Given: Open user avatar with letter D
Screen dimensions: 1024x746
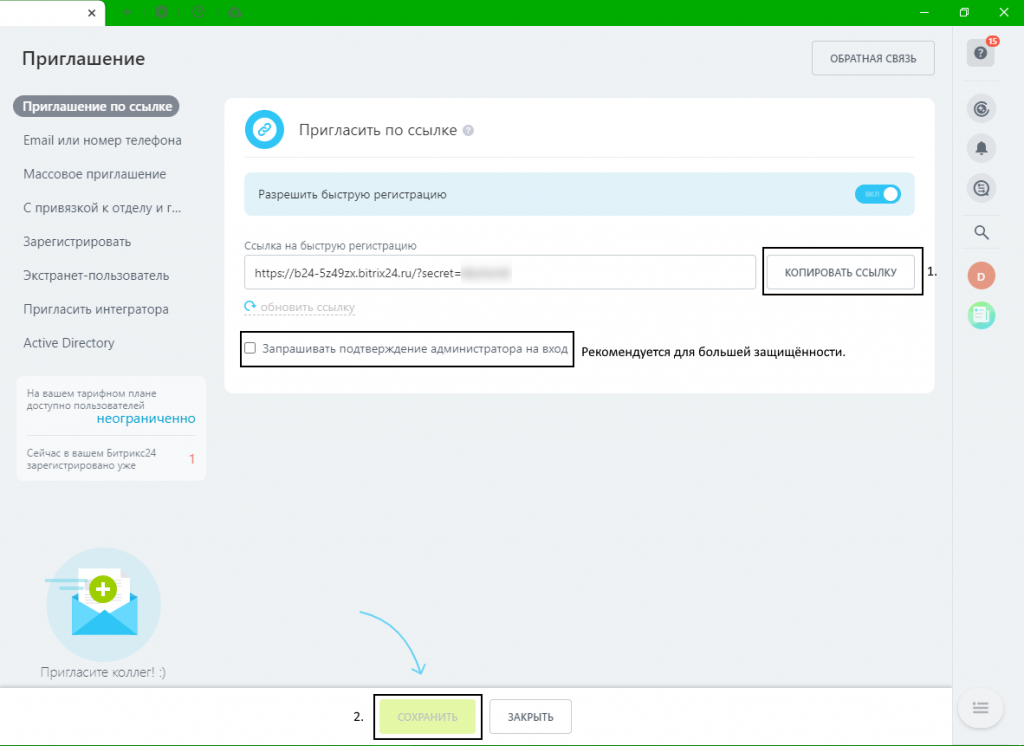Looking at the screenshot, I should point(981,276).
